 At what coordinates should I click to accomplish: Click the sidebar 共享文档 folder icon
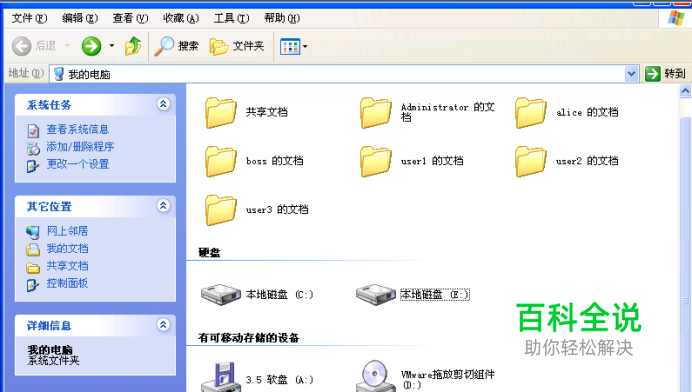pos(33,268)
